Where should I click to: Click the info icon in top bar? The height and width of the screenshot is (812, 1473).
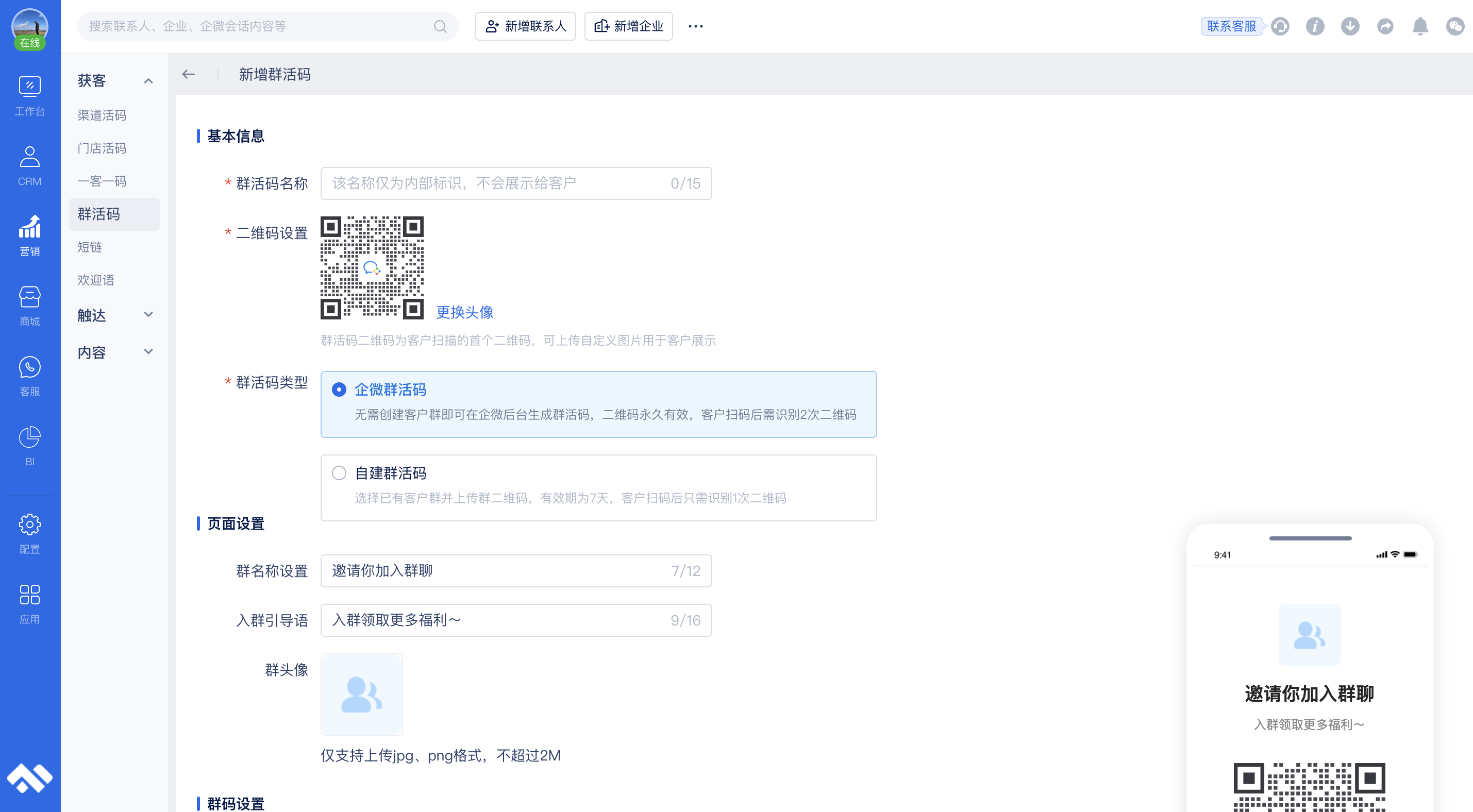pos(1315,26)
